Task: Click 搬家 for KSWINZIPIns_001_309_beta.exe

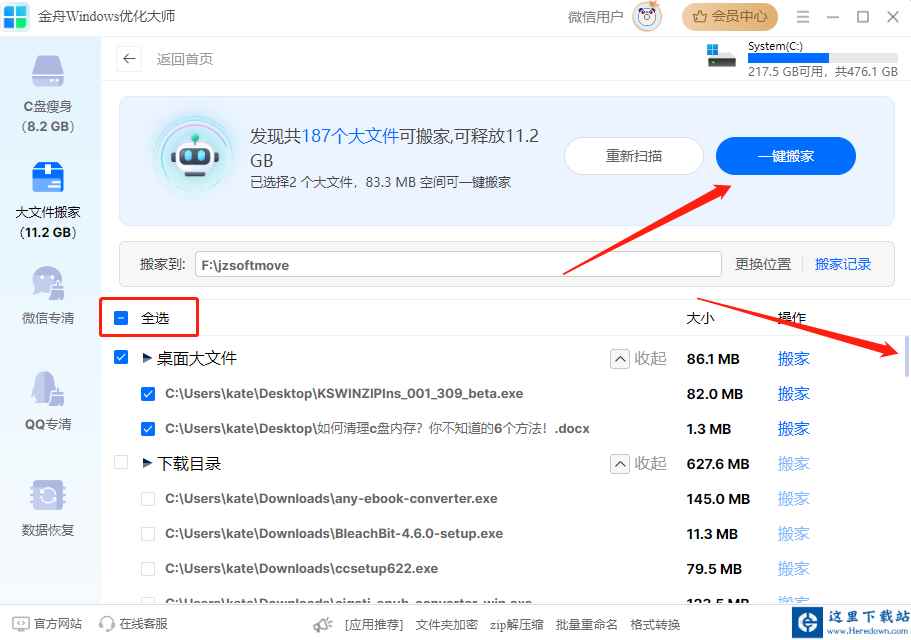Action: pos(794,394)
